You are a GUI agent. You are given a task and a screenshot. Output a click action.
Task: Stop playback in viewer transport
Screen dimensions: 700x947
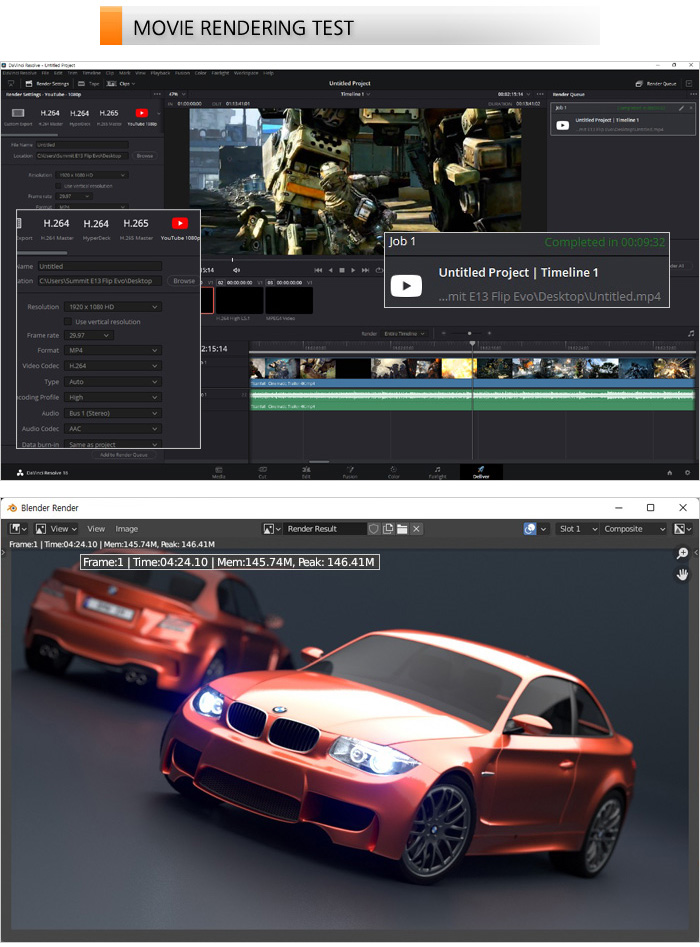(x=342, y=270)
